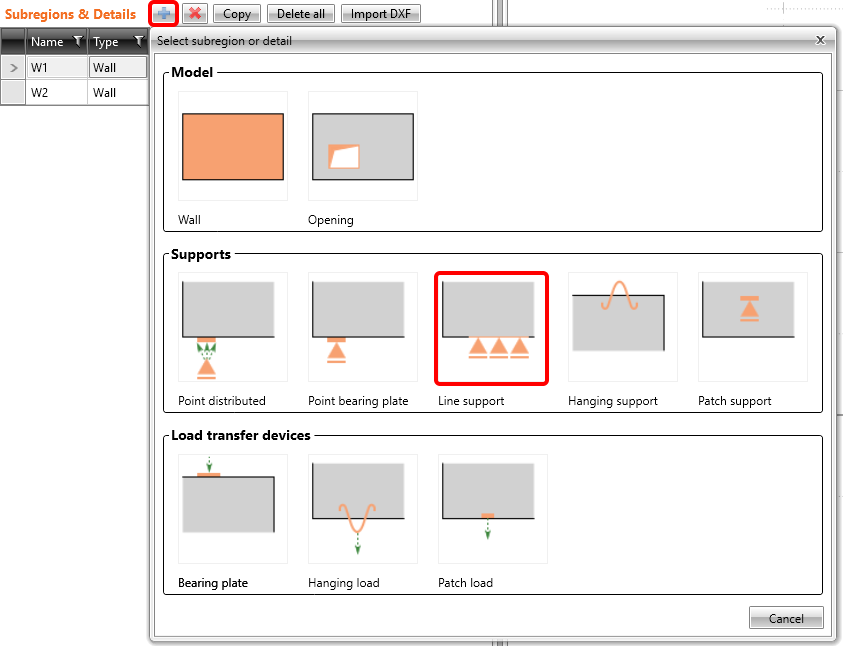Select Point bearing plate support

362,327
